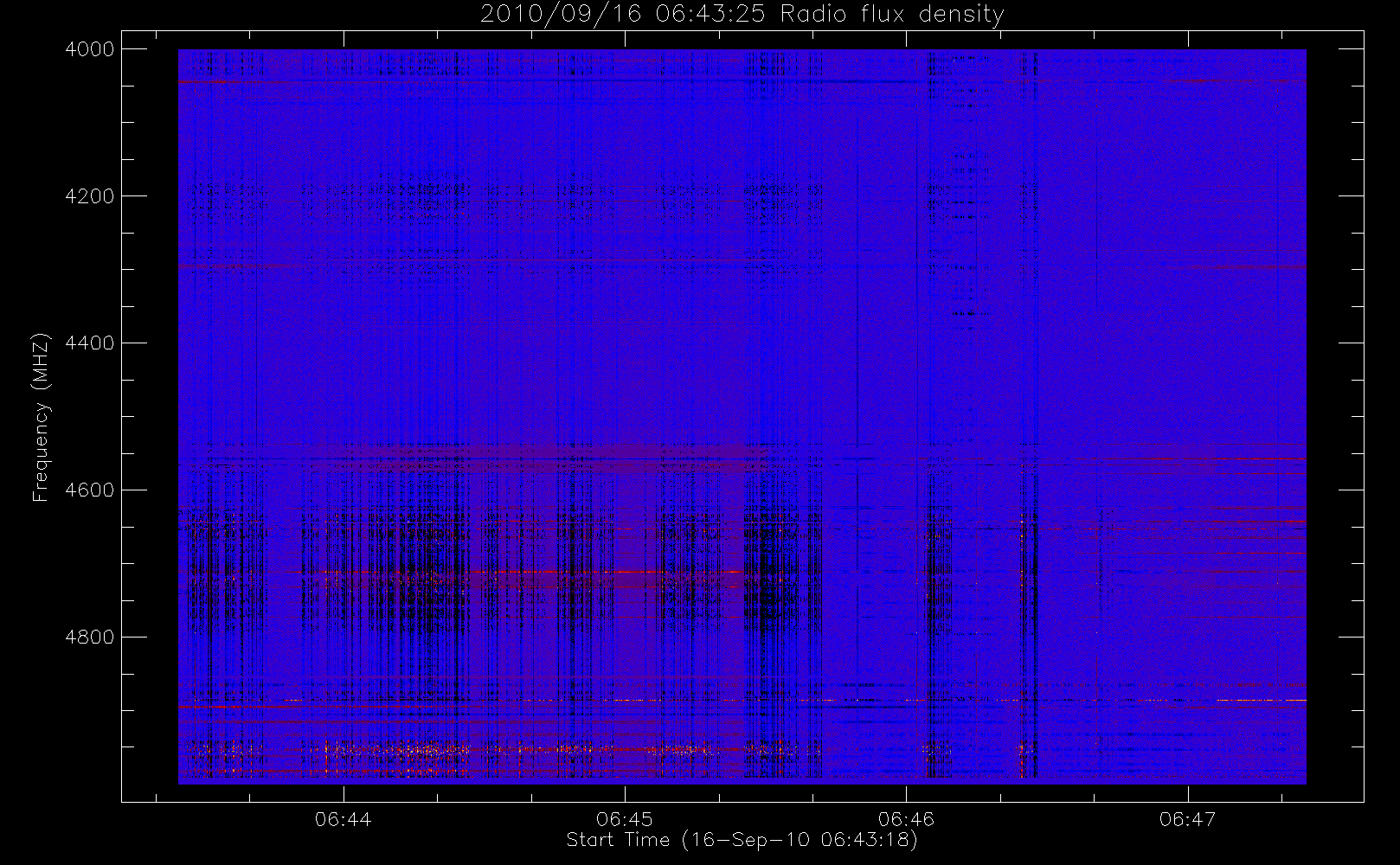The width and height of the screenshot is (1400, 865).
Task: Select the 4000 frequency tick label
Action: coord(90,49)
